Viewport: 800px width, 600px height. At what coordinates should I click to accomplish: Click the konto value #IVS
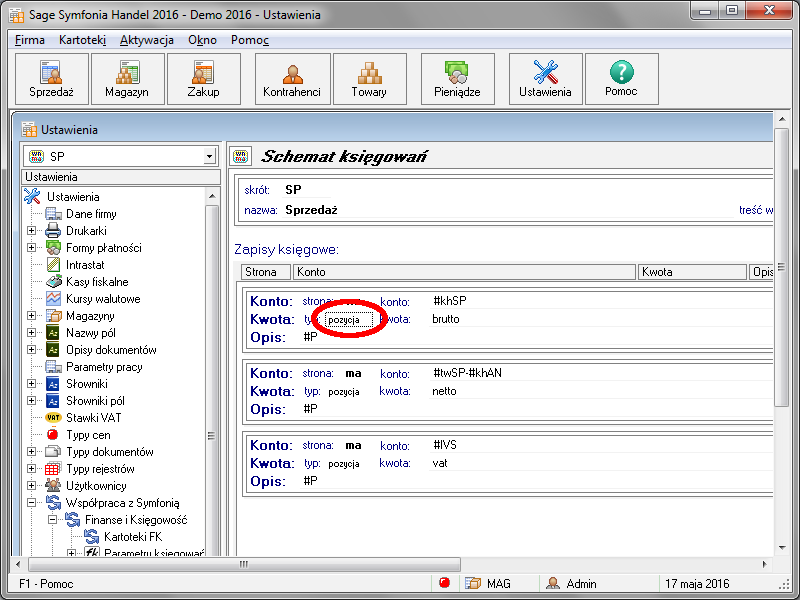tap(445, 445)
